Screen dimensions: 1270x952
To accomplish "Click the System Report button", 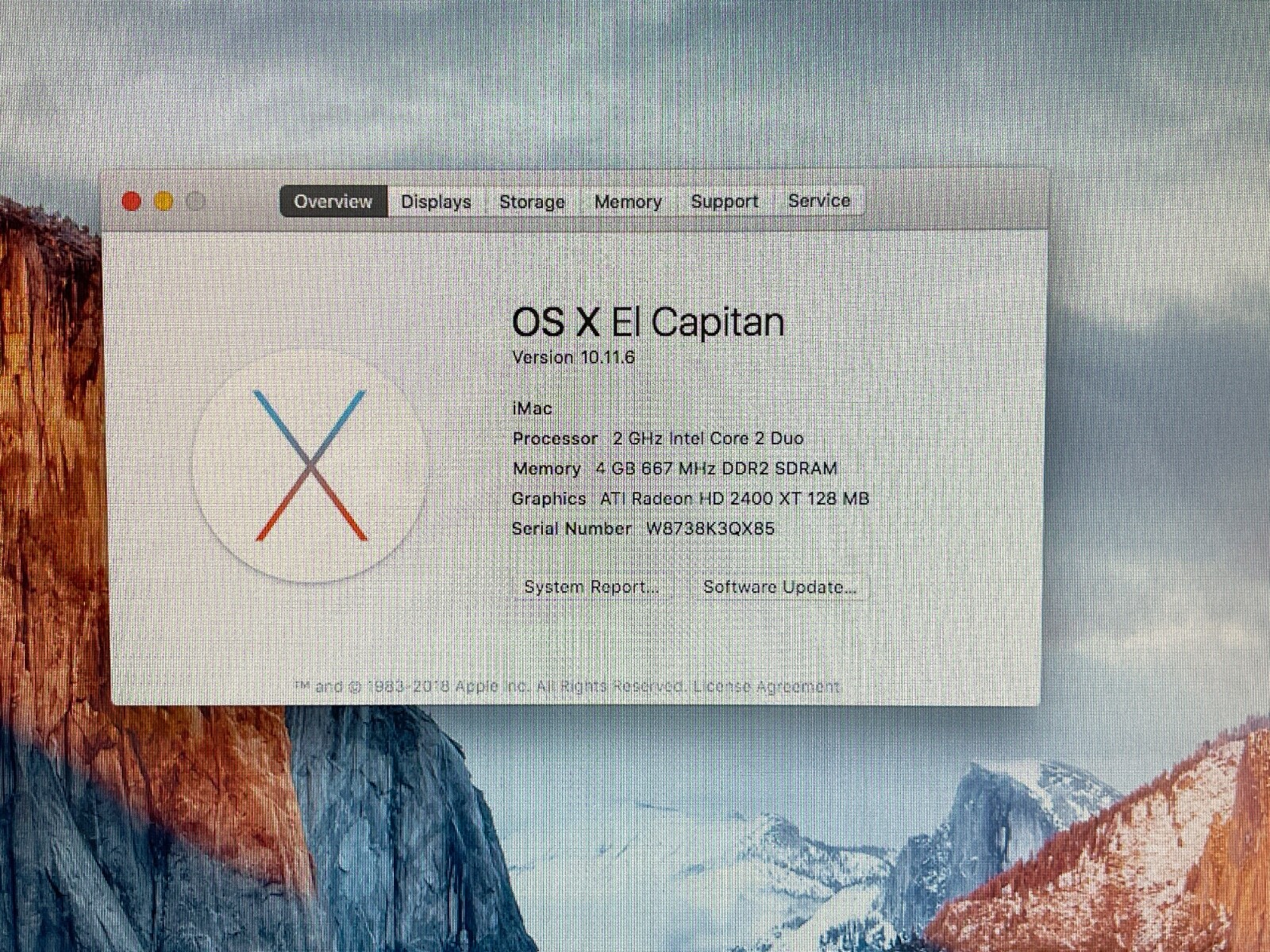I will [x=592, y=587].
